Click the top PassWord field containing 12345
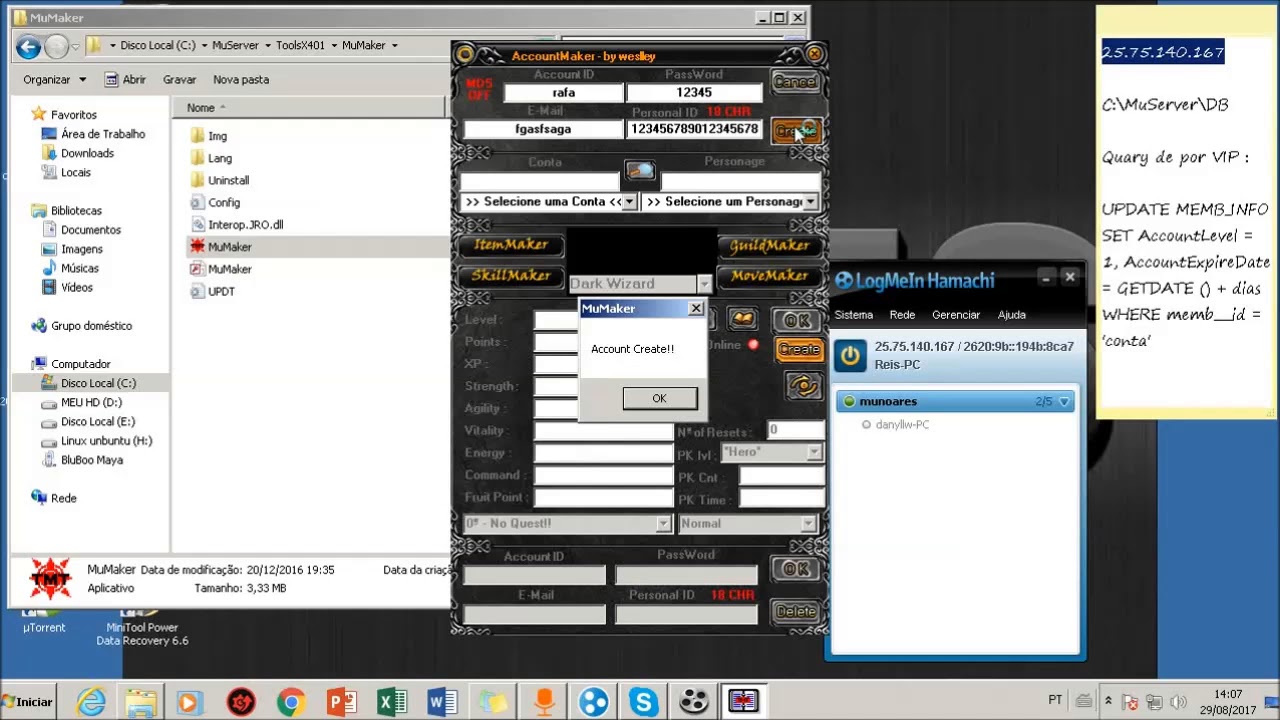Image resolution: width=1280 pixels, height=720 pixels. pos(694,93)
